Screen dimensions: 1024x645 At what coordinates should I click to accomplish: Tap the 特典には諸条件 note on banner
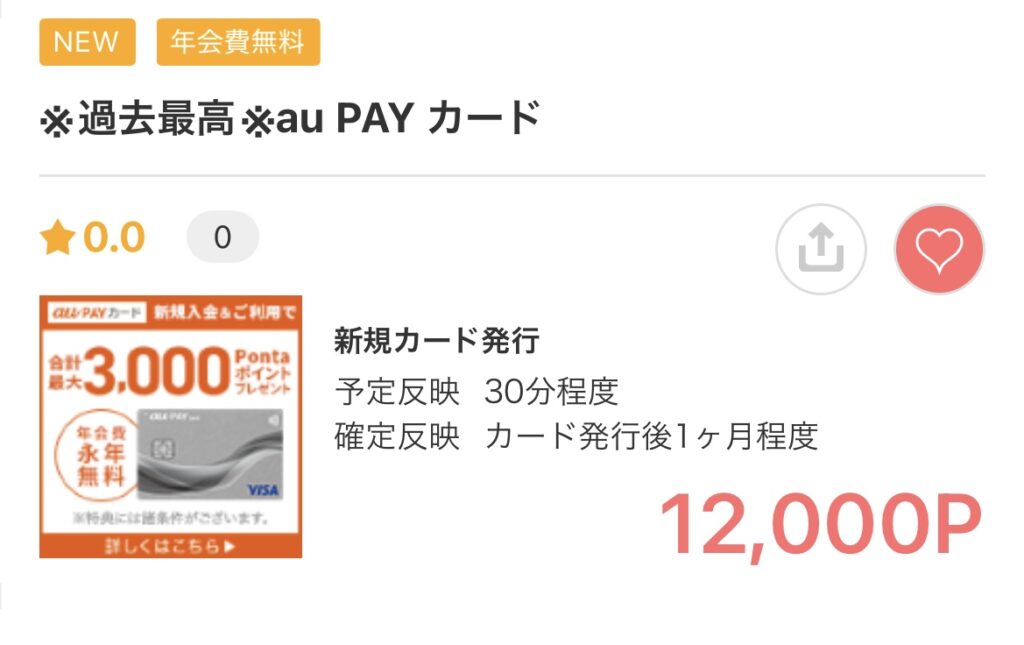[170, 518]
